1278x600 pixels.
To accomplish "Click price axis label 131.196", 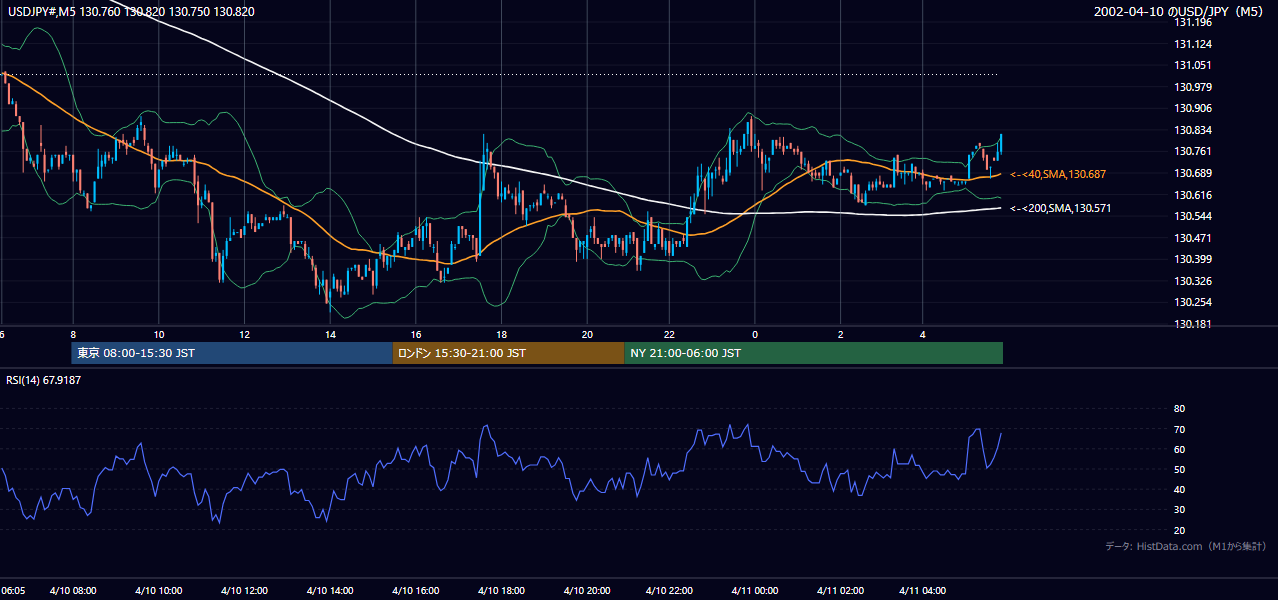I will pos(1194,22).
